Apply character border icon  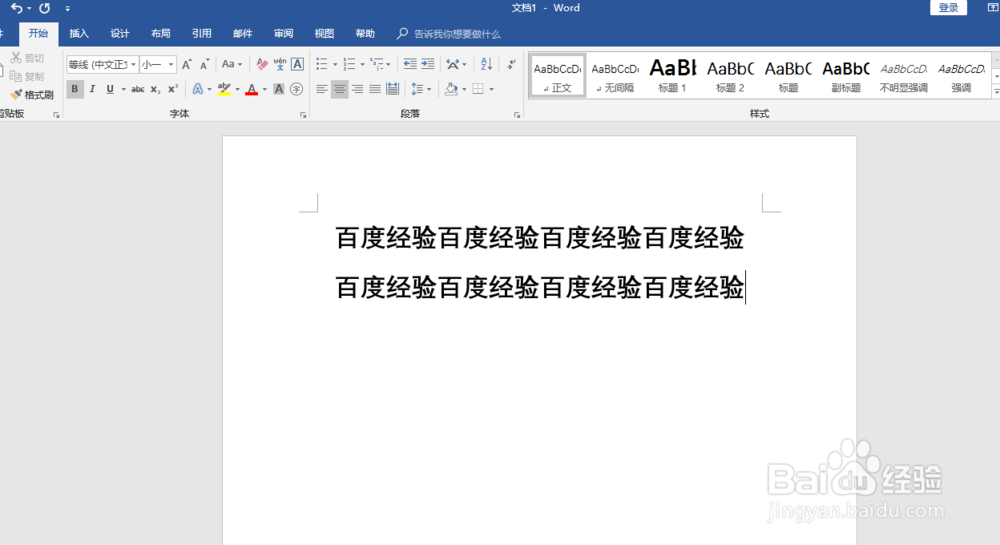point(297,64)
